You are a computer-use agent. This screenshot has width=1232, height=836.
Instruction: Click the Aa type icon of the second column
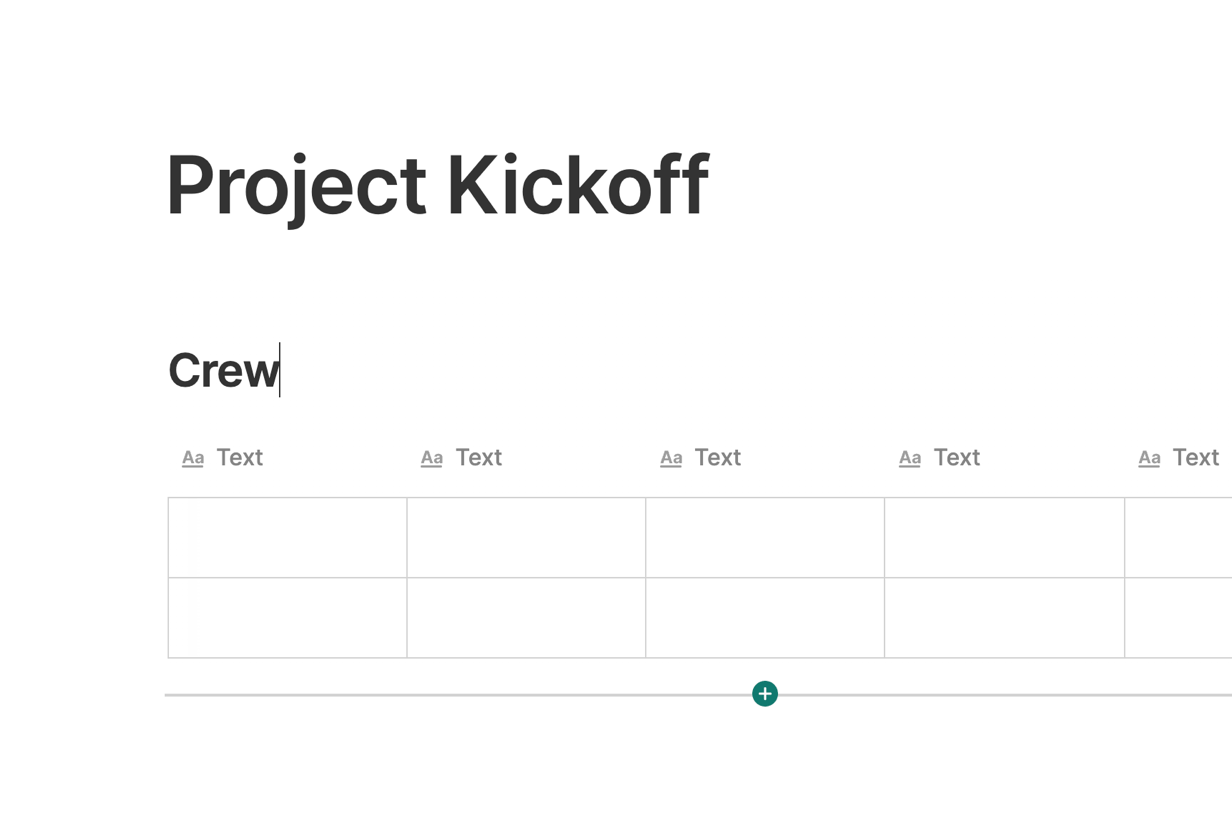(x=432, y=458)
